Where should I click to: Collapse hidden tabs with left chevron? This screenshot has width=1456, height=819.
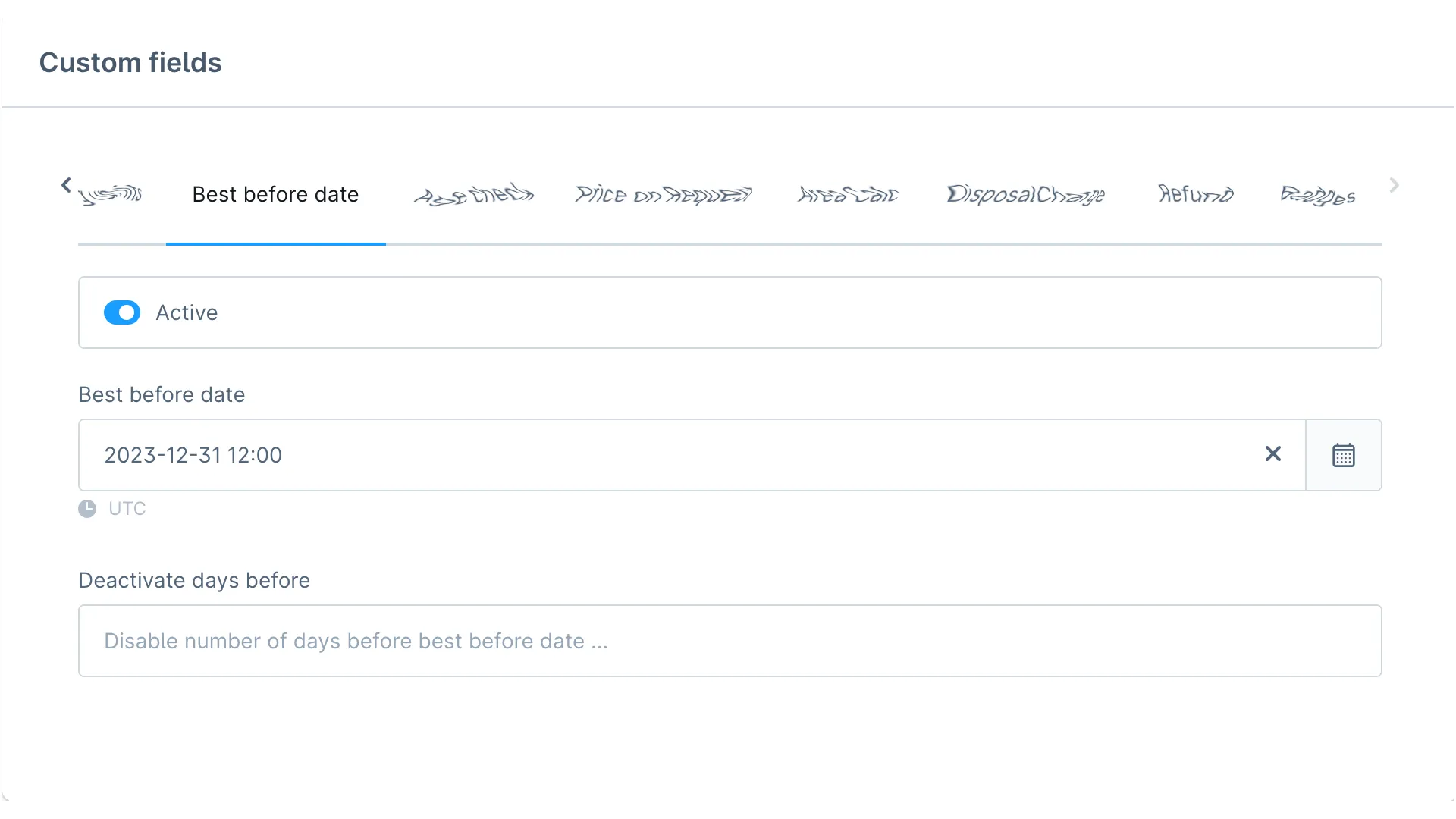click(x=65, y=184)
